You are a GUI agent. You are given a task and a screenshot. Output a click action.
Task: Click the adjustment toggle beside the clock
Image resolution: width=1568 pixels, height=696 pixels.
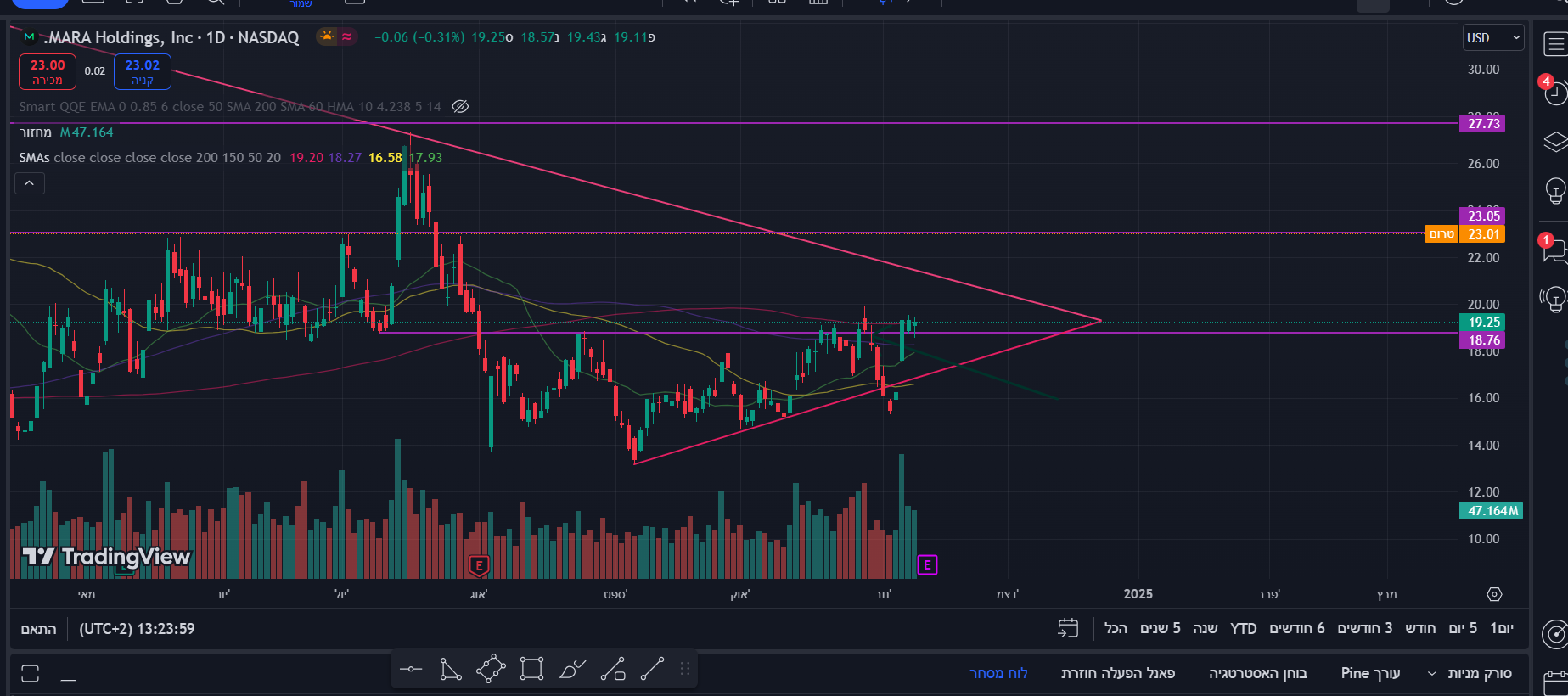tap(38, 629)
